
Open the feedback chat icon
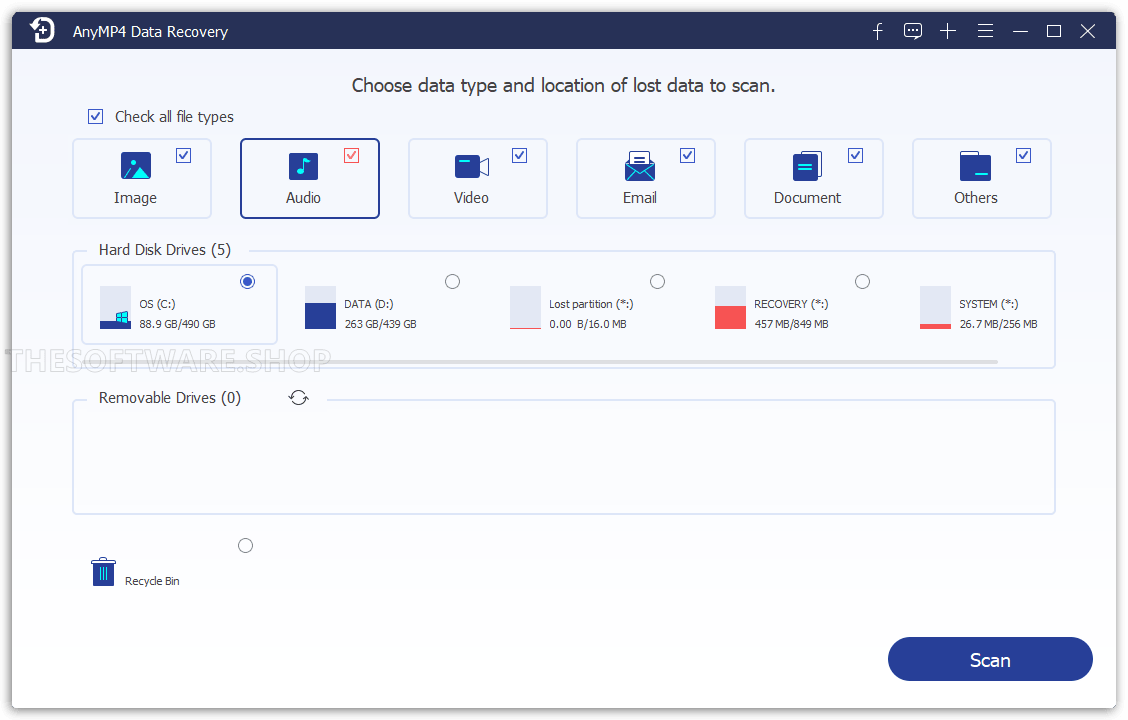pos(913,31)
